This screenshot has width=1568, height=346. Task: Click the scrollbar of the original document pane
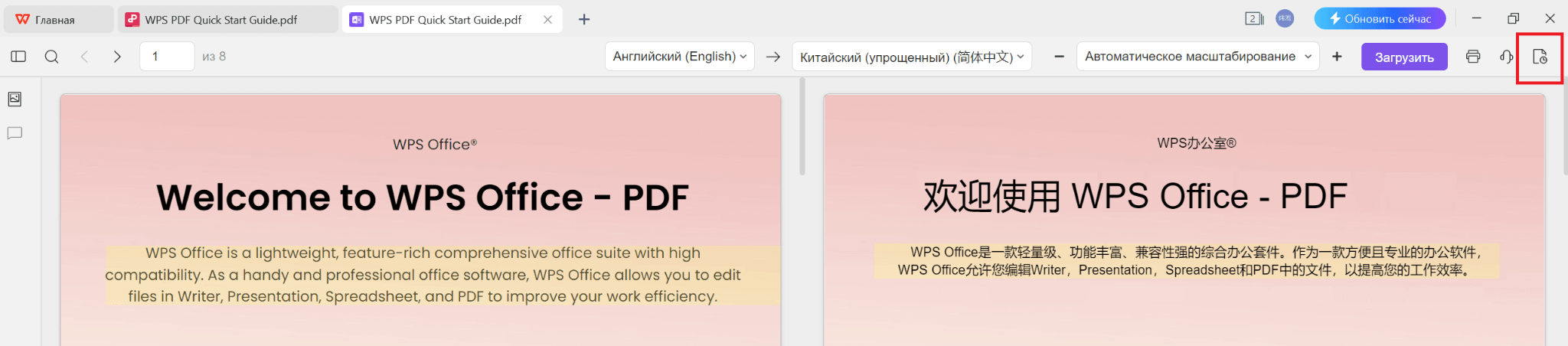pos(802,126)
